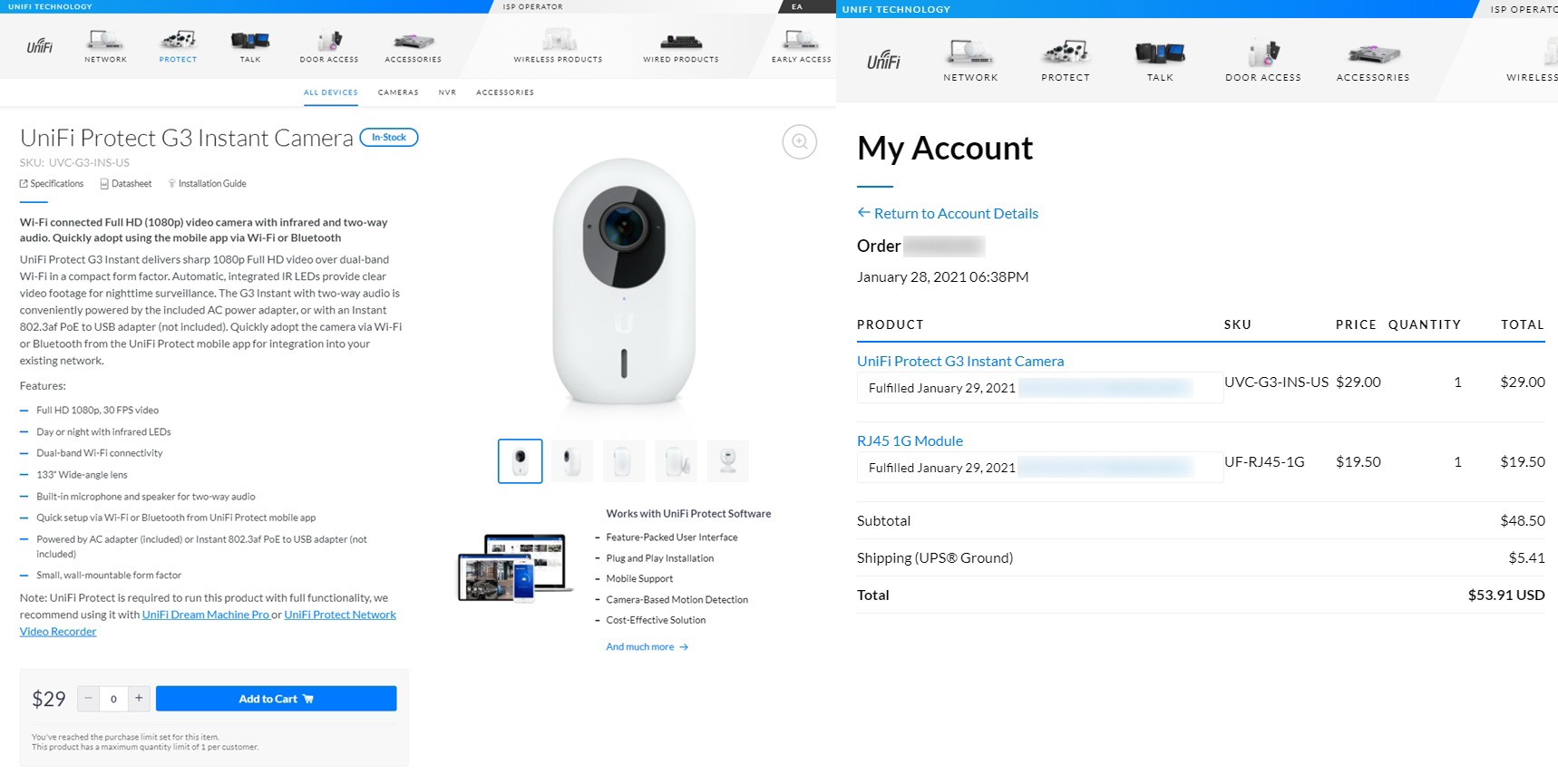The width and height of the screenshot is (1558, 784).
Task: Open UniFi Protect G3 Instant Camera order link
Action: [960, 361]
